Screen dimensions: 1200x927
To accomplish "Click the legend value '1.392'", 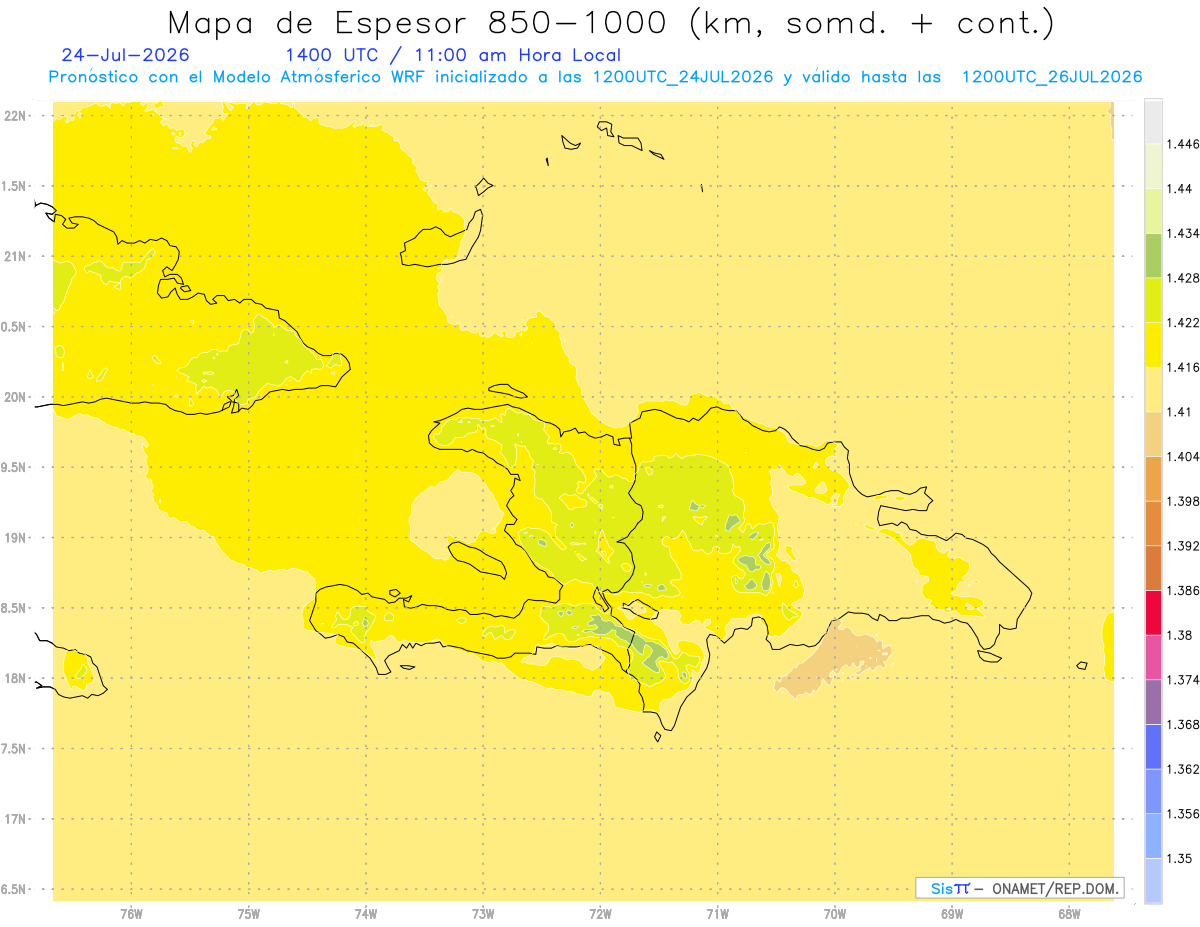I will 1184,546.
